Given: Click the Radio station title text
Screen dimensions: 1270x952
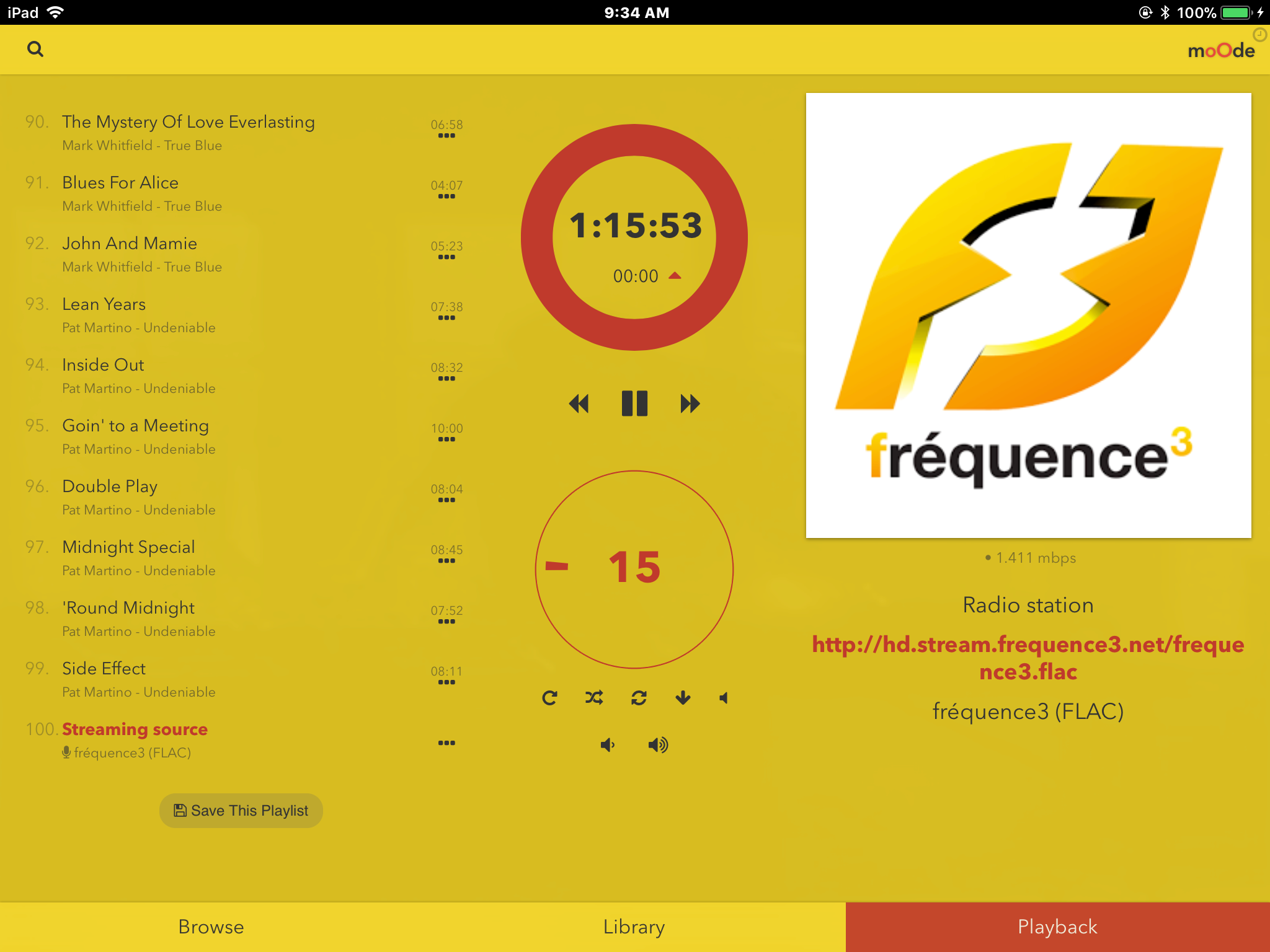Looking at the screenshot, I should [1028, 605].
